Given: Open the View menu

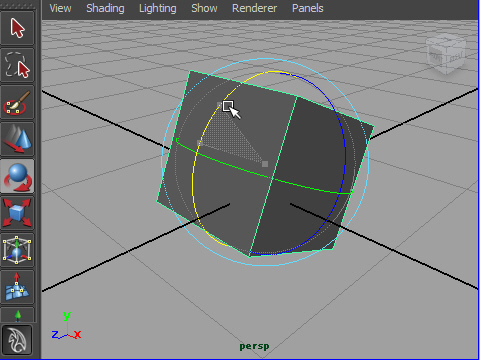Looking at the screenshot, I should point(60,8).
